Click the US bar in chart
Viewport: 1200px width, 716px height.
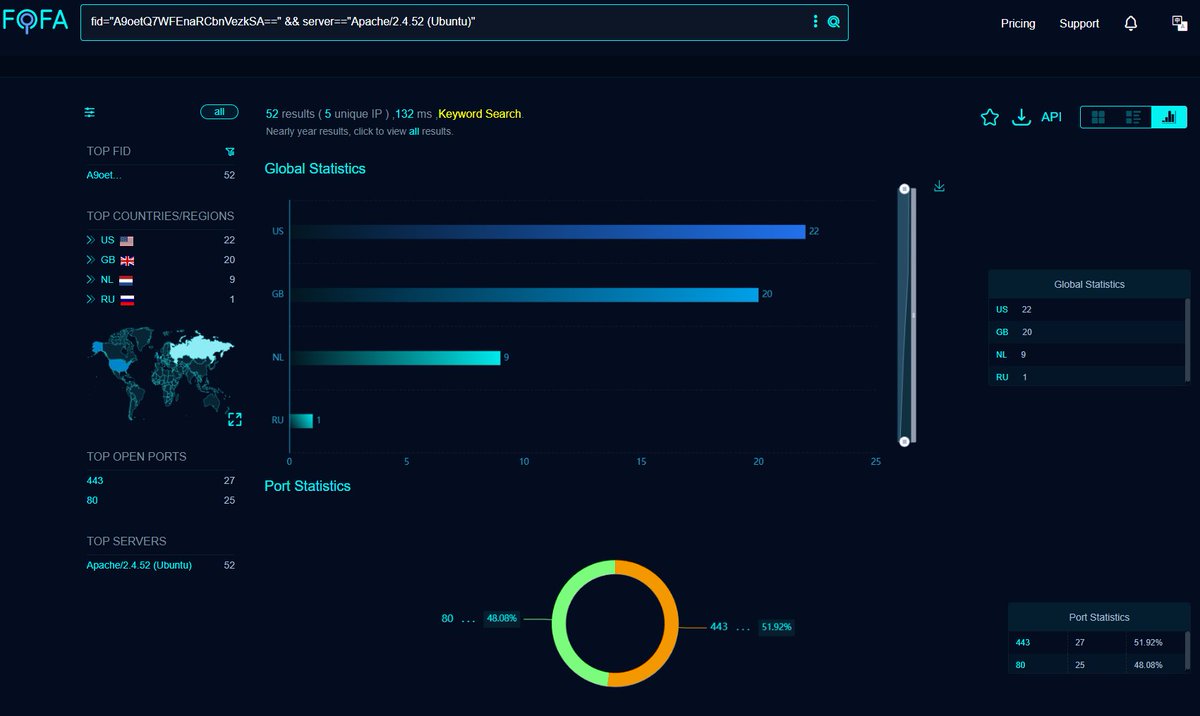pos(547,231)
